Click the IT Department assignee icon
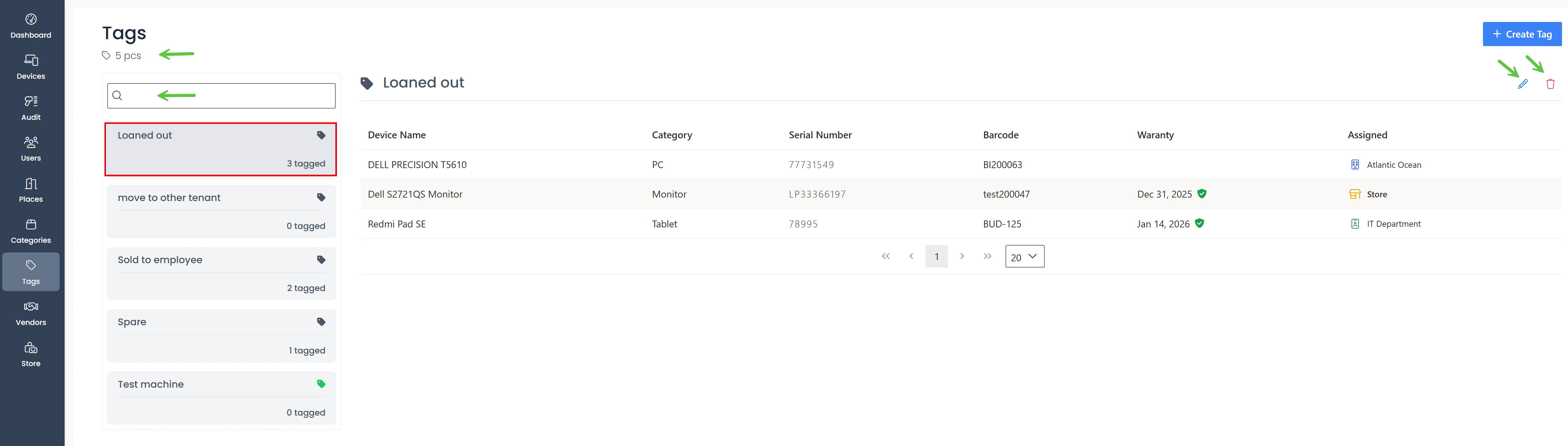The height and width of the screenshot is (446, 1568). click(x=1355, y=224)
